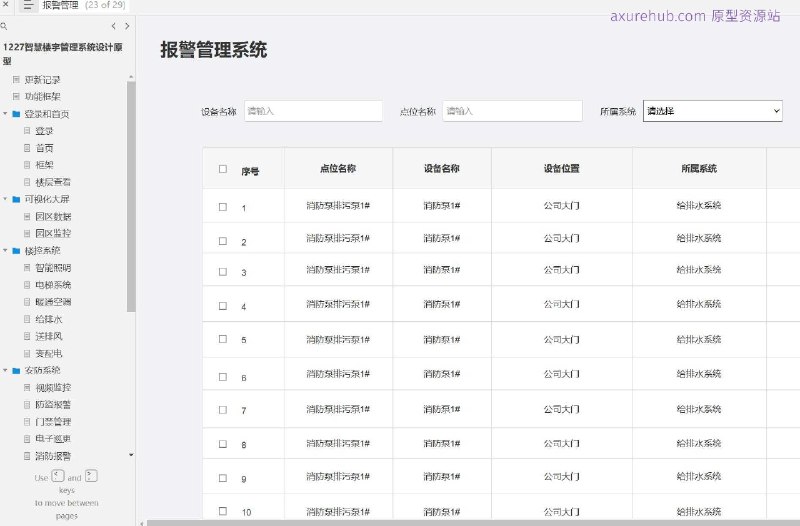Image resolution: width=800 pixels, height=526 pixels.
Task: Click the page icon beside 防盗报警
Action: click(x=27, y=405)
